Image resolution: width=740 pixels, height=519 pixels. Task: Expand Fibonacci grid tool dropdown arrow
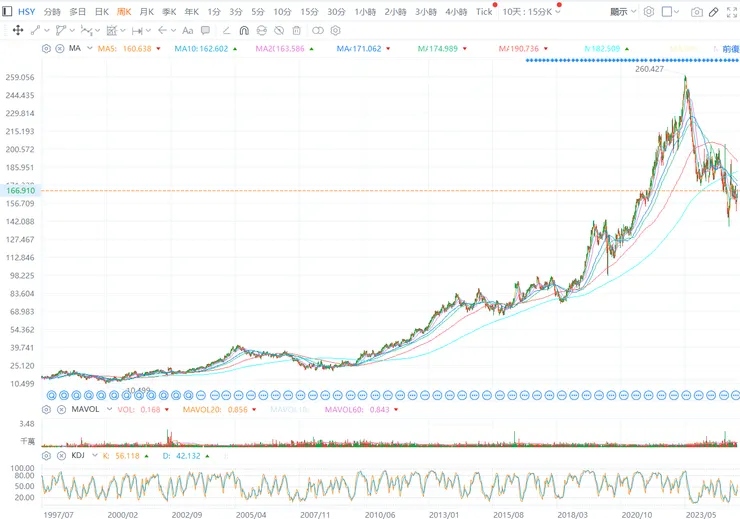click(123, 31)
